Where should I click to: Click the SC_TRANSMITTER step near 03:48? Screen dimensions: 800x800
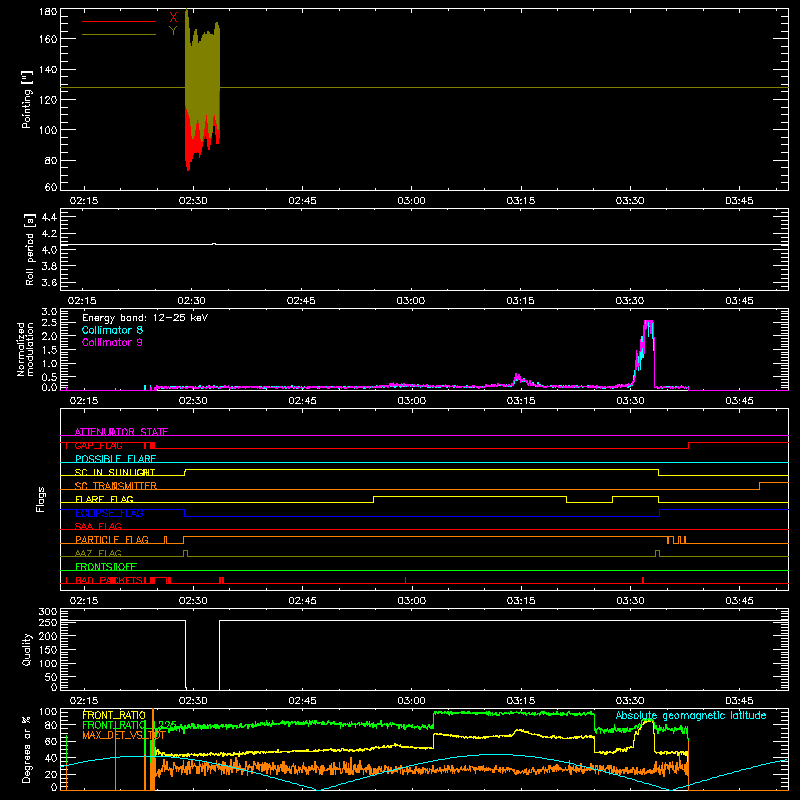760,486
